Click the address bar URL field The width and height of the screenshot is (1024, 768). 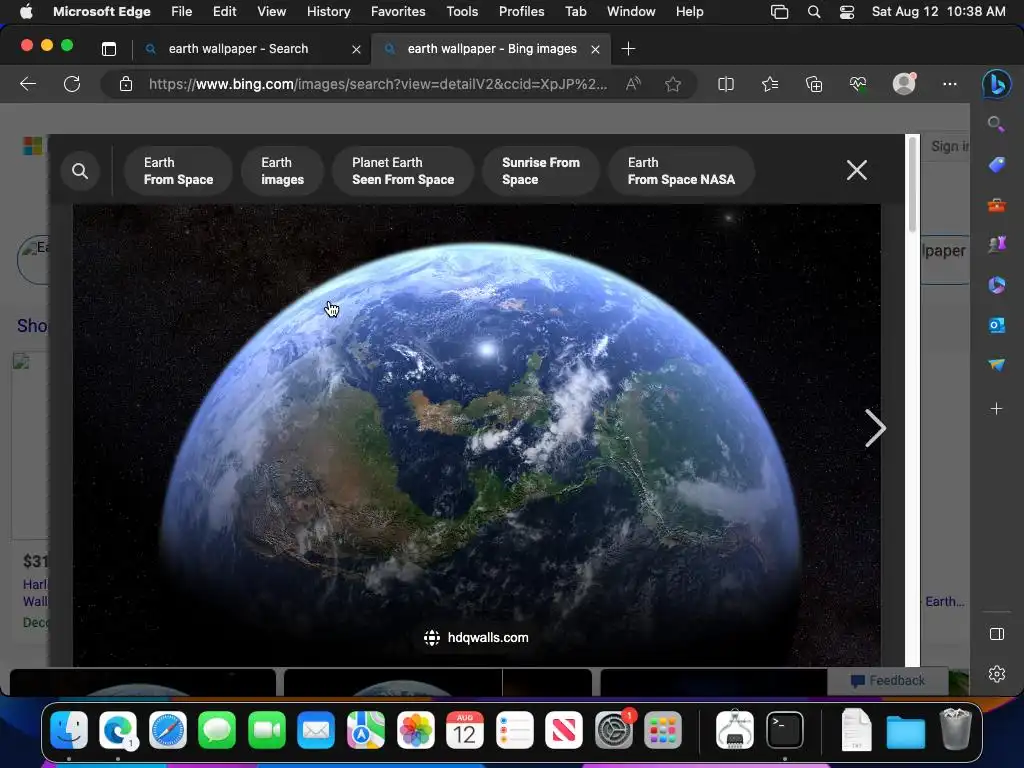pyautogui.click(x=377, y=84)
